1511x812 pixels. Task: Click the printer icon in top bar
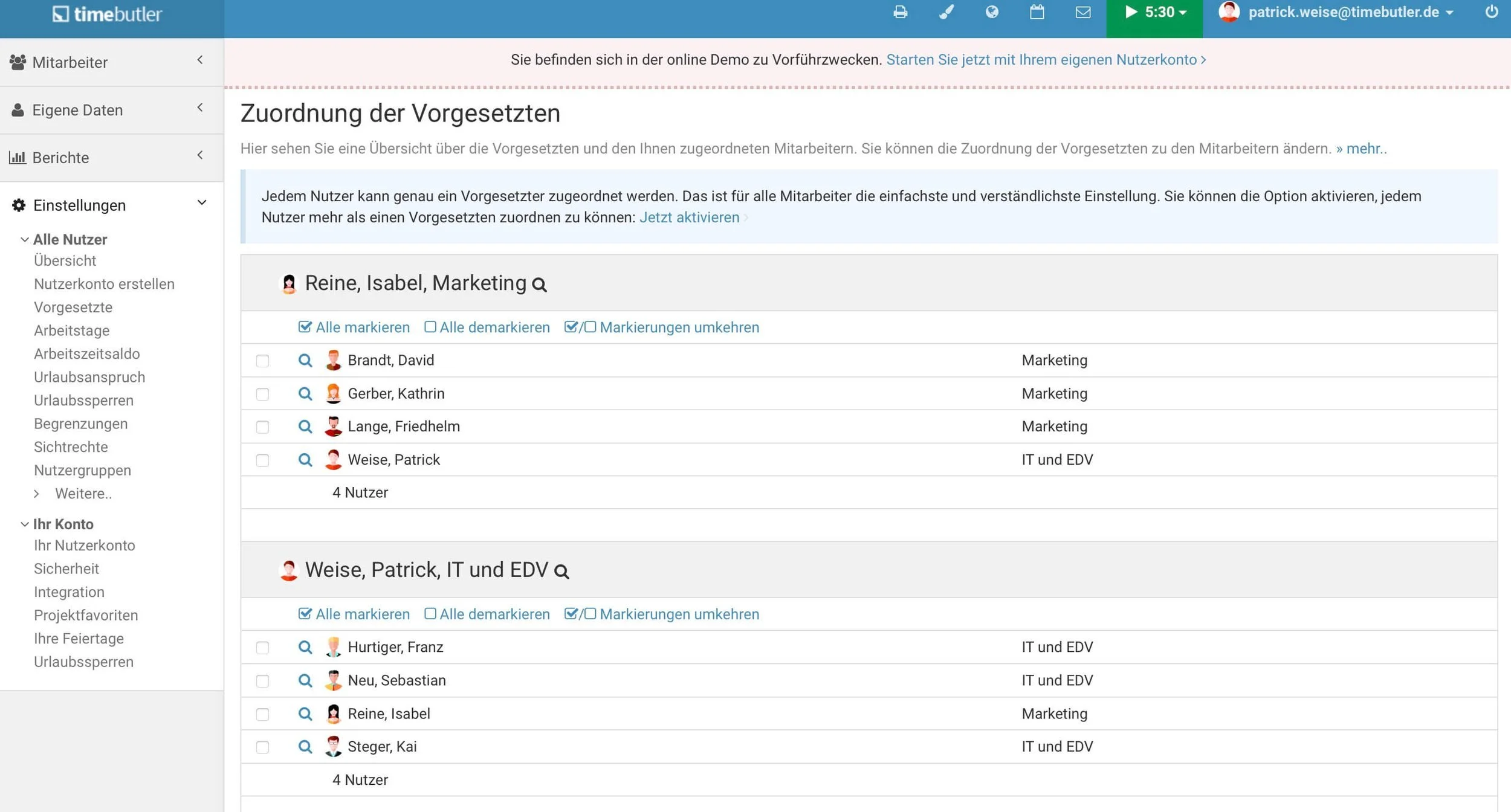click(900, 12)
